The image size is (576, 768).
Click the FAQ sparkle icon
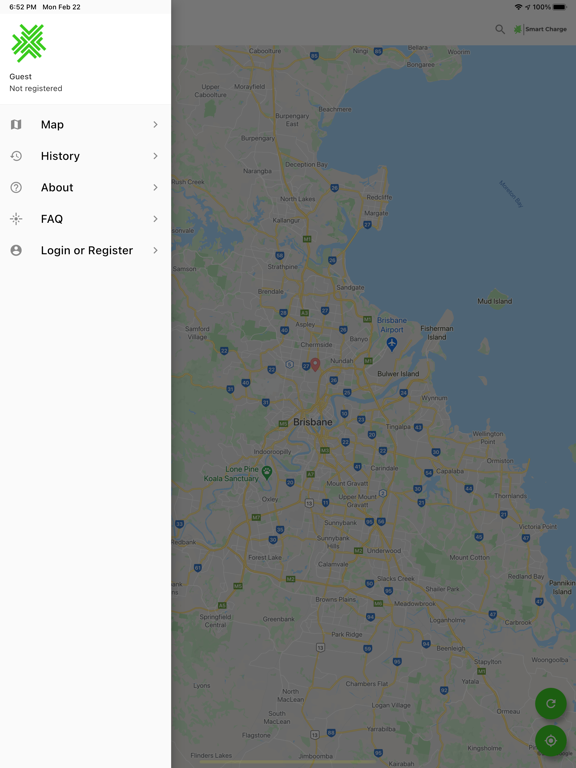coord(16,219)
